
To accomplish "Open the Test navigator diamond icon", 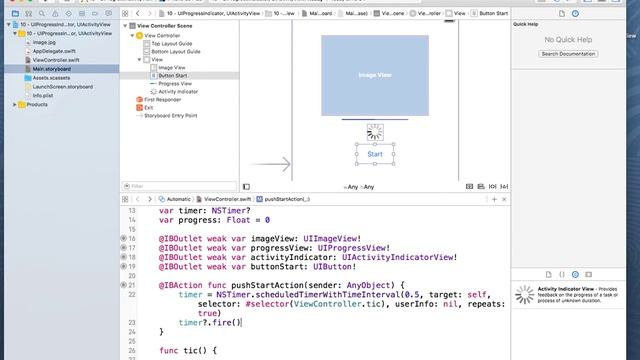I will point(69,13).
